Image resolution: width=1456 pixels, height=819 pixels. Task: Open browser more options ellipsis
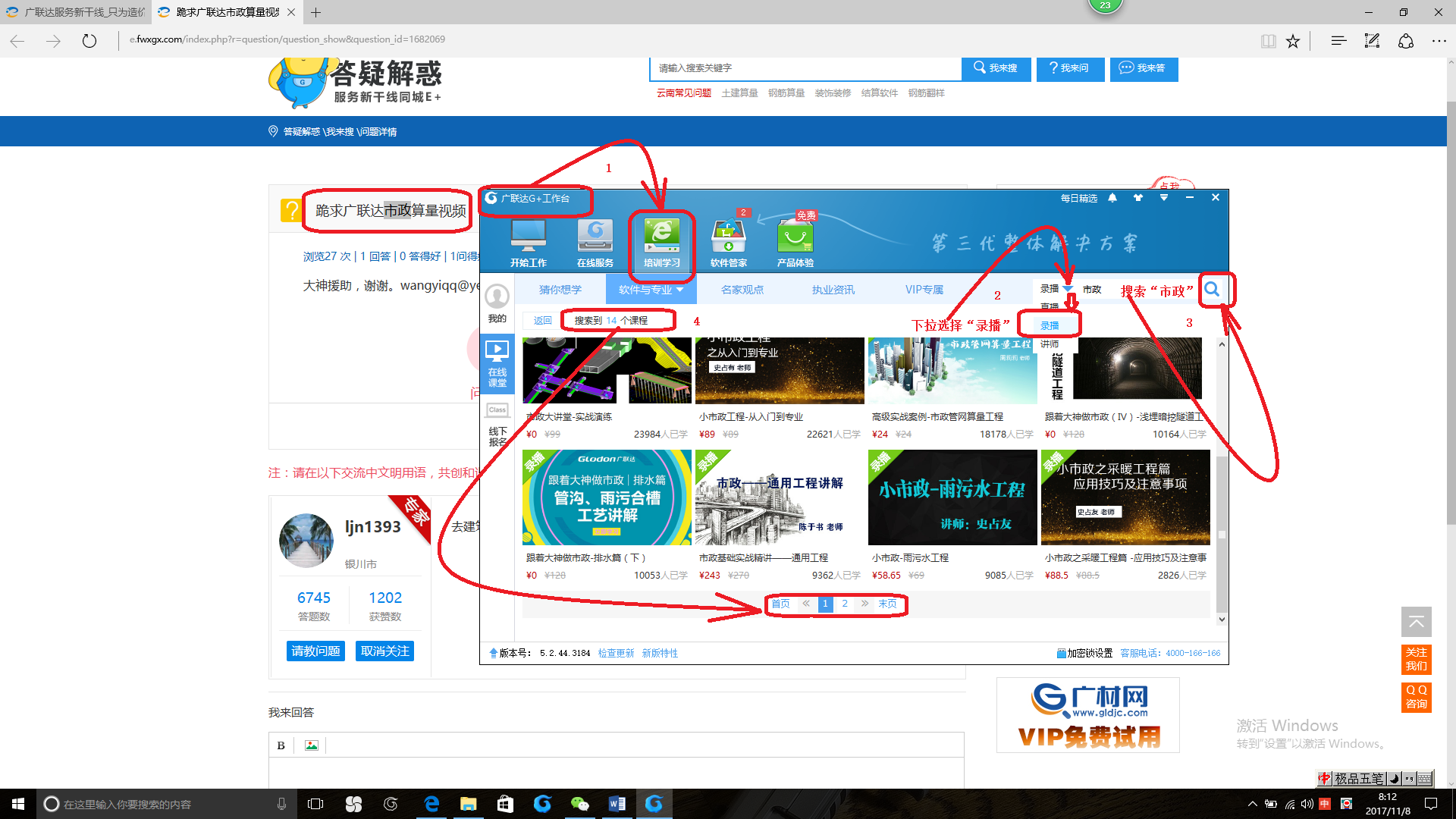click(x=1439, y=41)
